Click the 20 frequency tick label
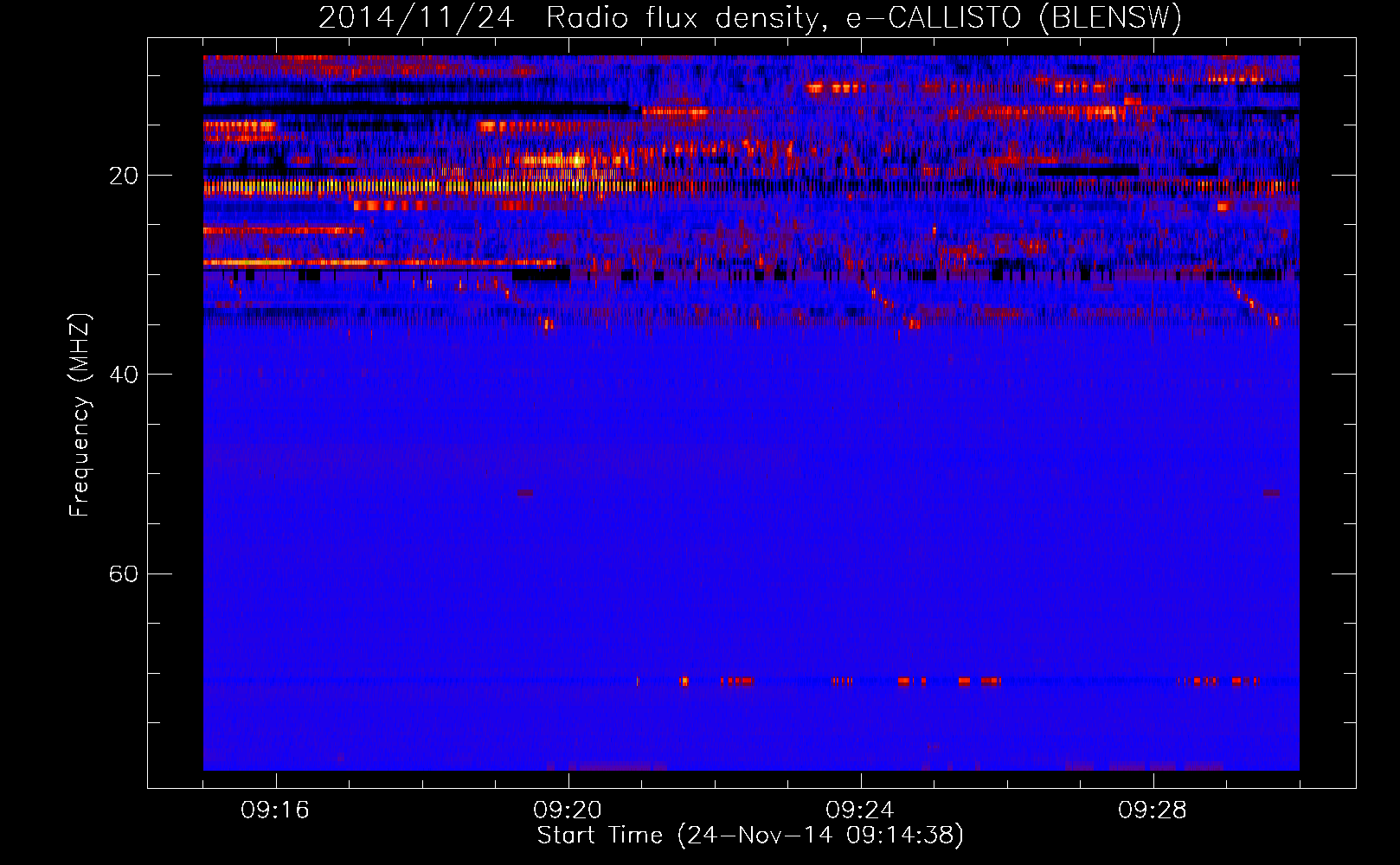1400x865 pixels. click(x=124, y=176)
